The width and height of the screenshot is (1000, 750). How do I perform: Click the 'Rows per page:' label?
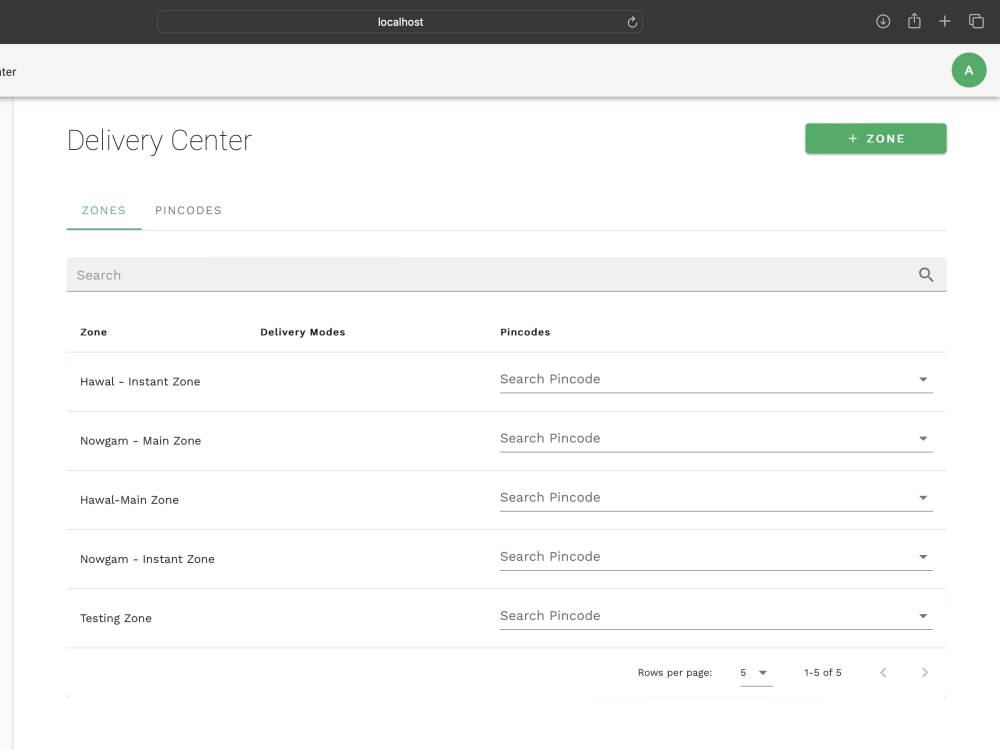point(675,673)
